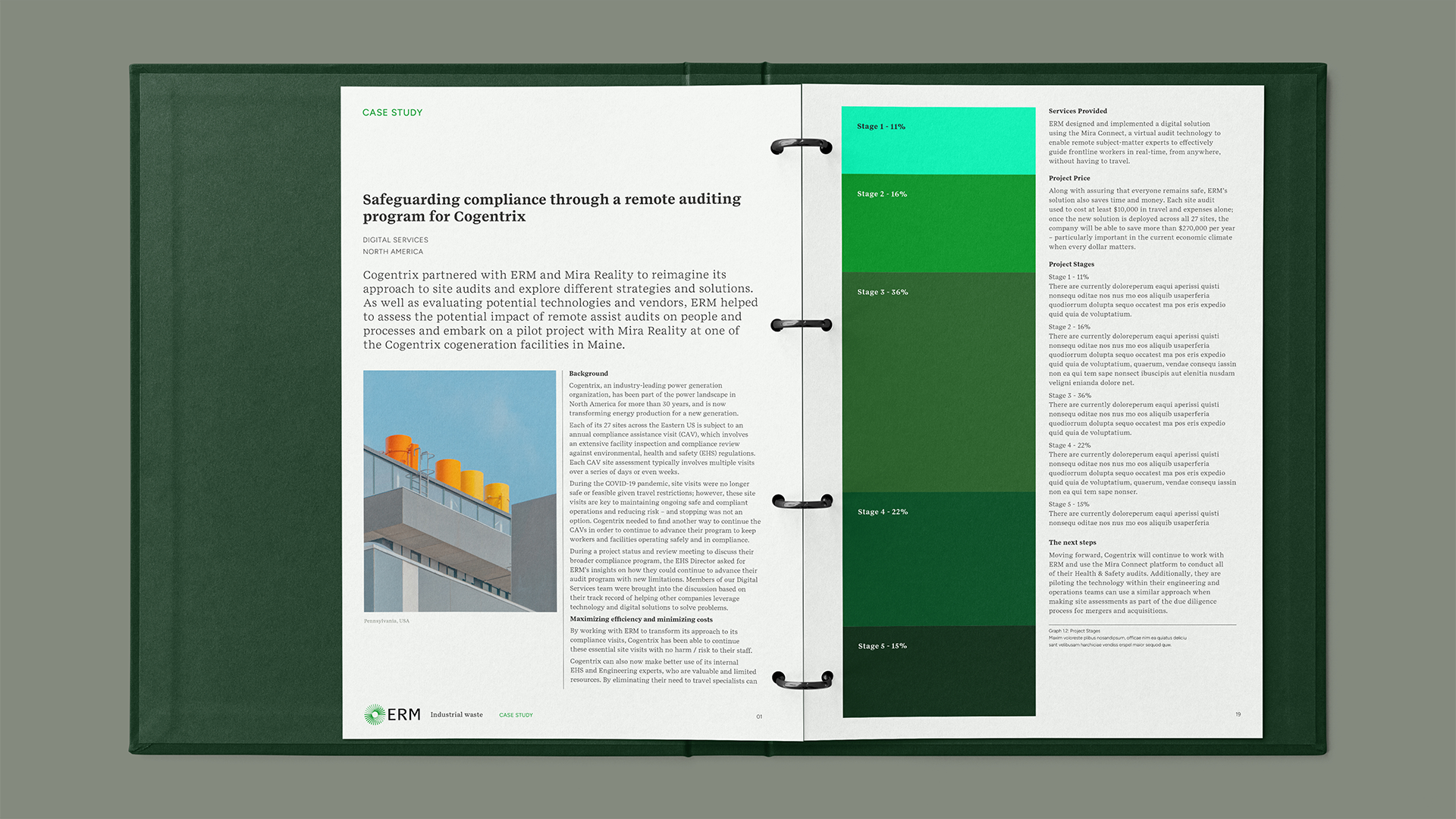The width and height of the screenshot is (1456, 819).
Task: Click the Pennsylvania, USA photo caption
Action: click(x=386, y=621)
